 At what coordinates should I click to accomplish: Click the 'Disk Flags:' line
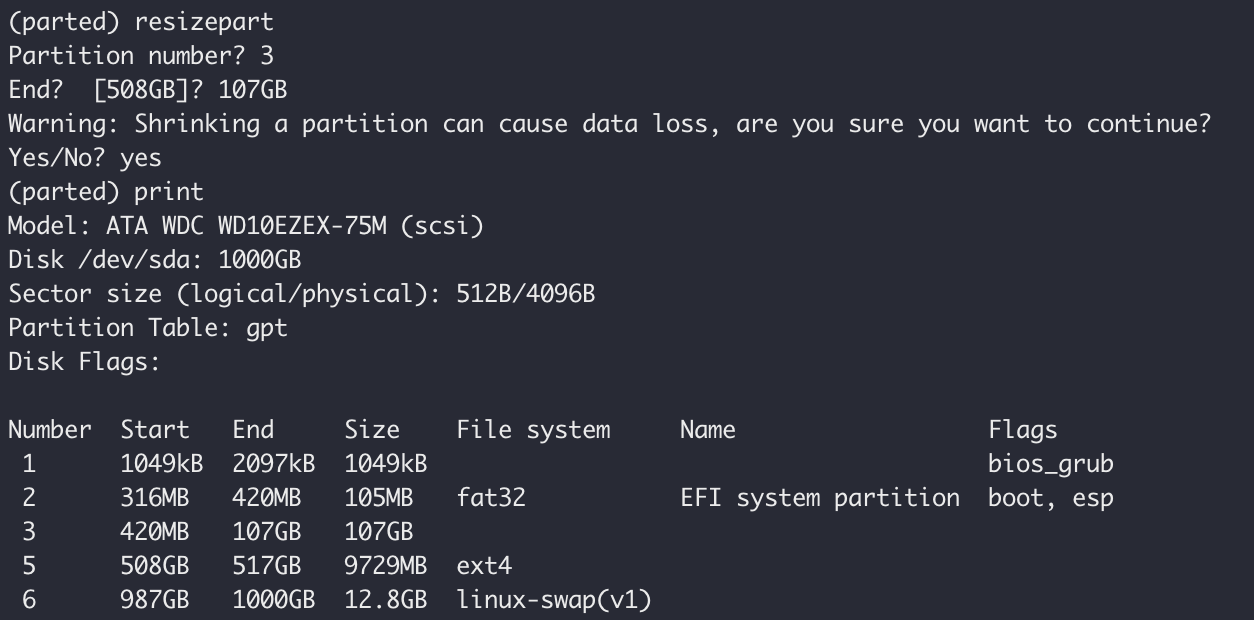click(84, 362)
